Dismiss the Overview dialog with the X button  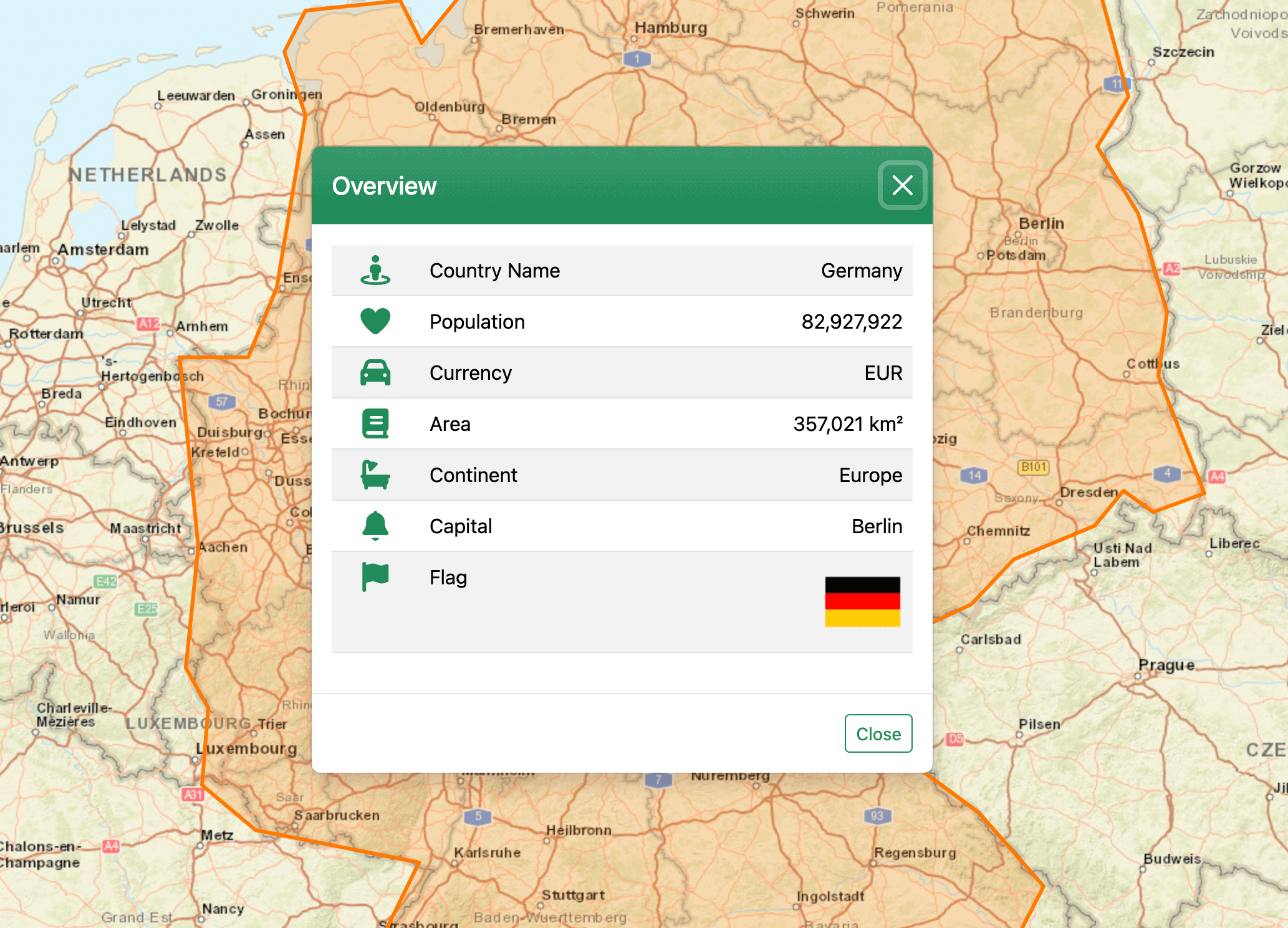pos(902,185)
